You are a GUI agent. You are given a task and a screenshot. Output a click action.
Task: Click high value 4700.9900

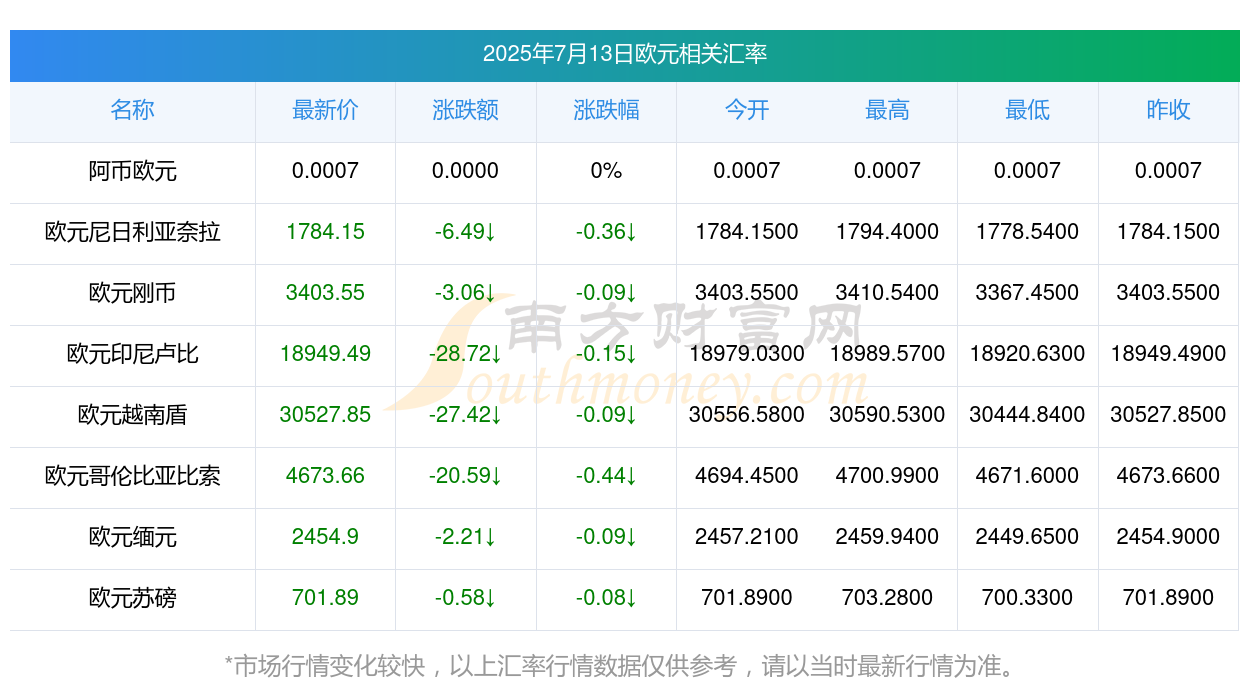(x=887, y=476)
